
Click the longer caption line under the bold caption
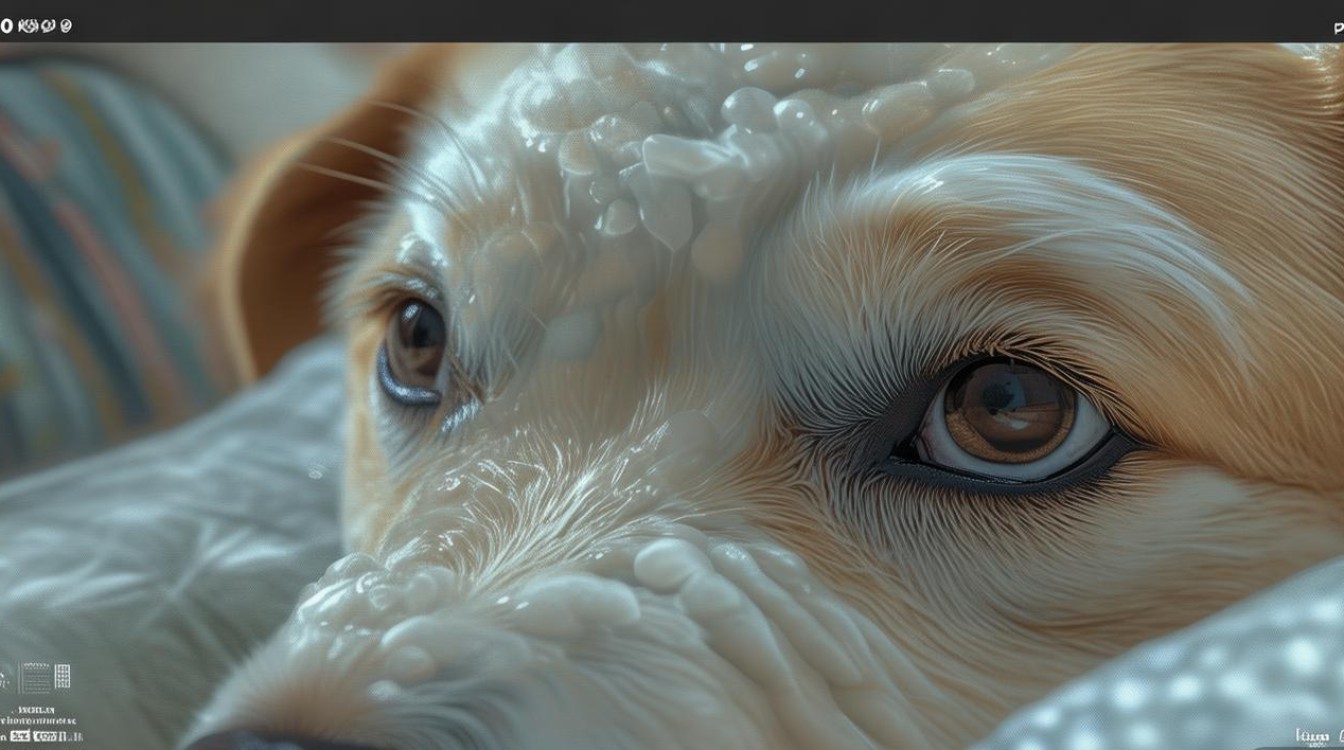40,720
